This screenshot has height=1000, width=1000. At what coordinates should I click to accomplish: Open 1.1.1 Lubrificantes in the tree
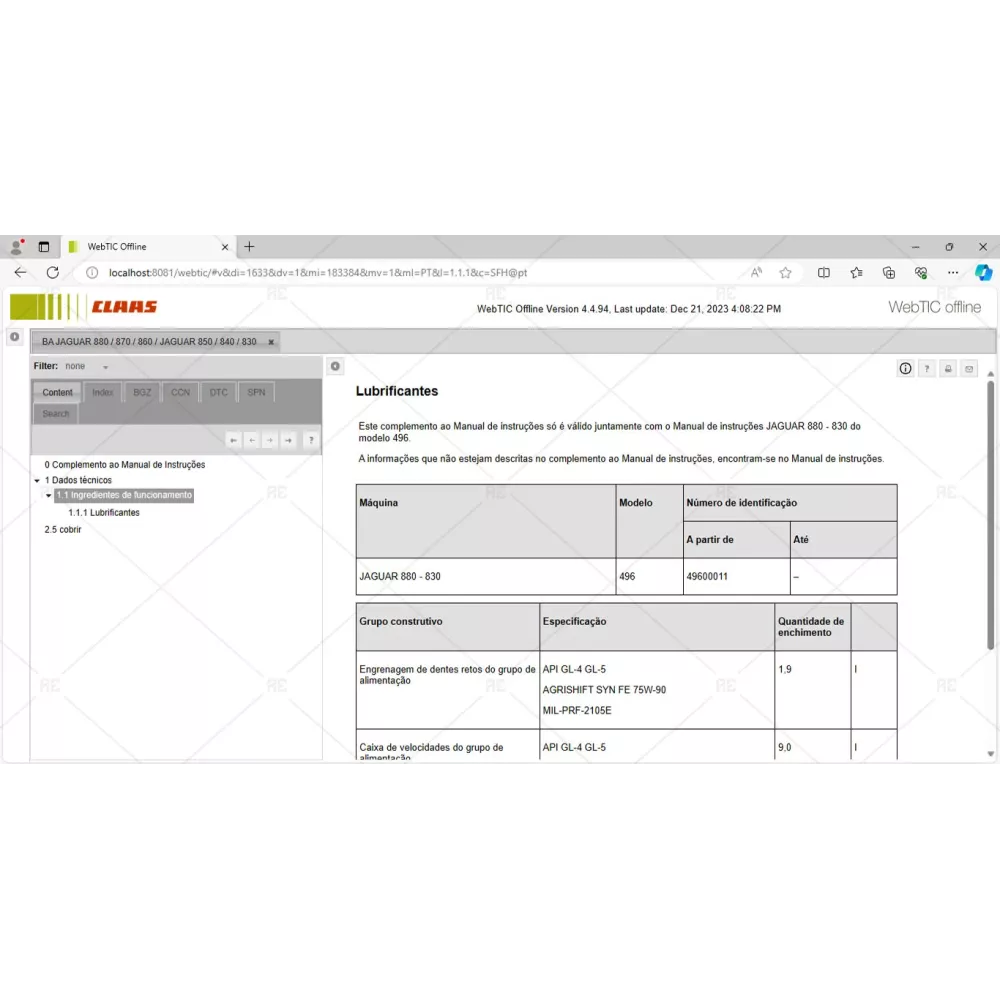pyautogui.click(x=104, y=513)
